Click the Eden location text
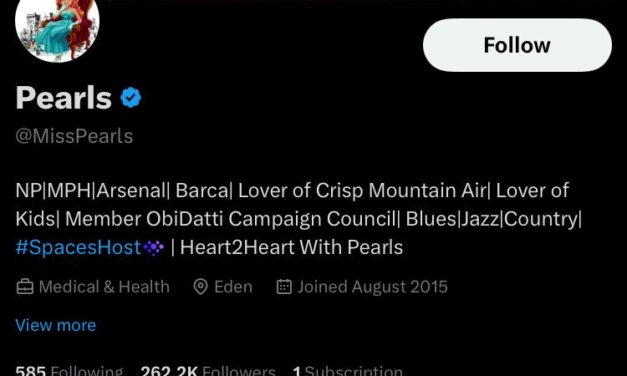627x376 pixels. (x=233, y=287)
